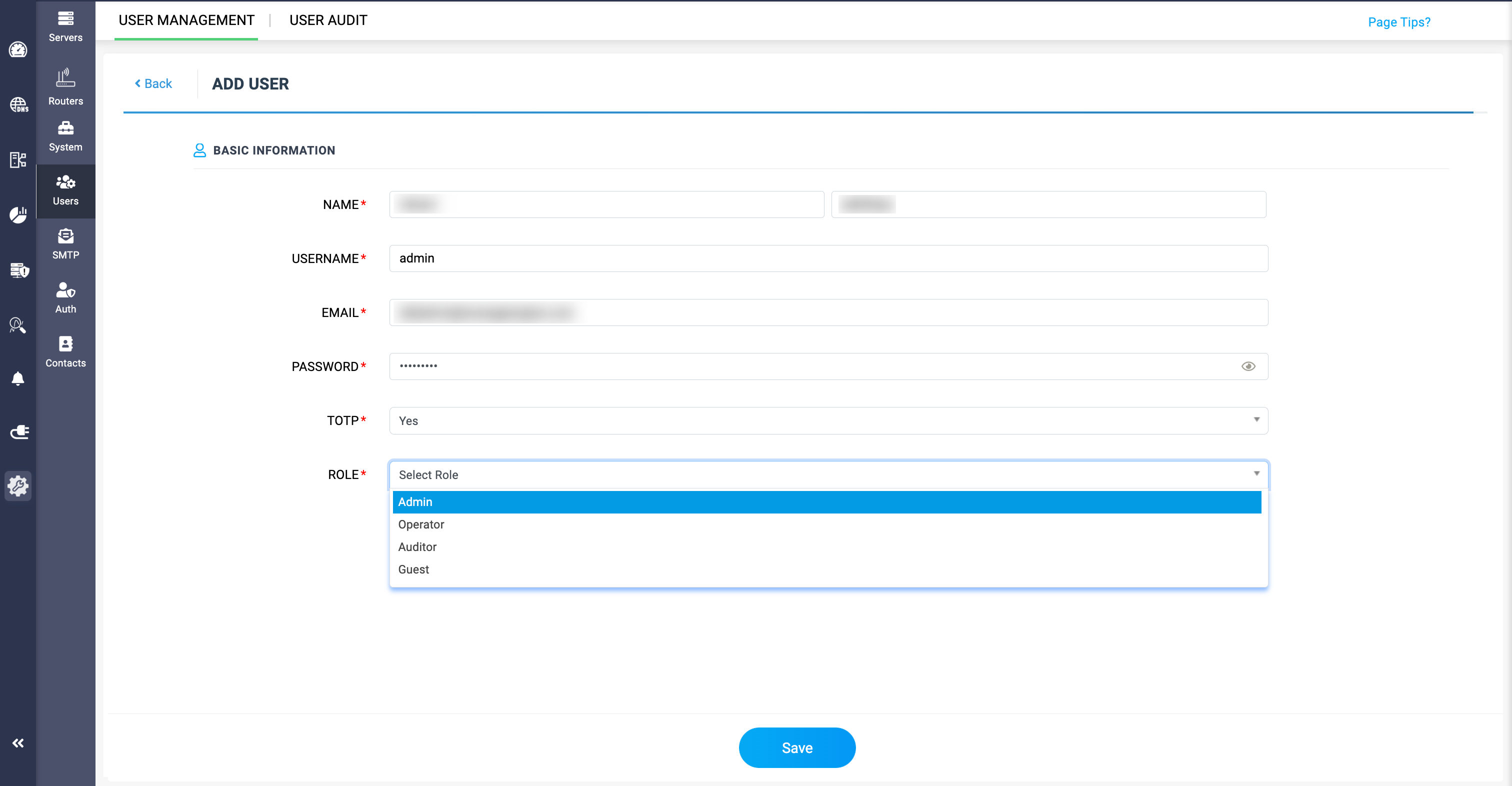Open Contacts in the sidebar
Screen dimensions: 1512x786
[x=65, y=351]
